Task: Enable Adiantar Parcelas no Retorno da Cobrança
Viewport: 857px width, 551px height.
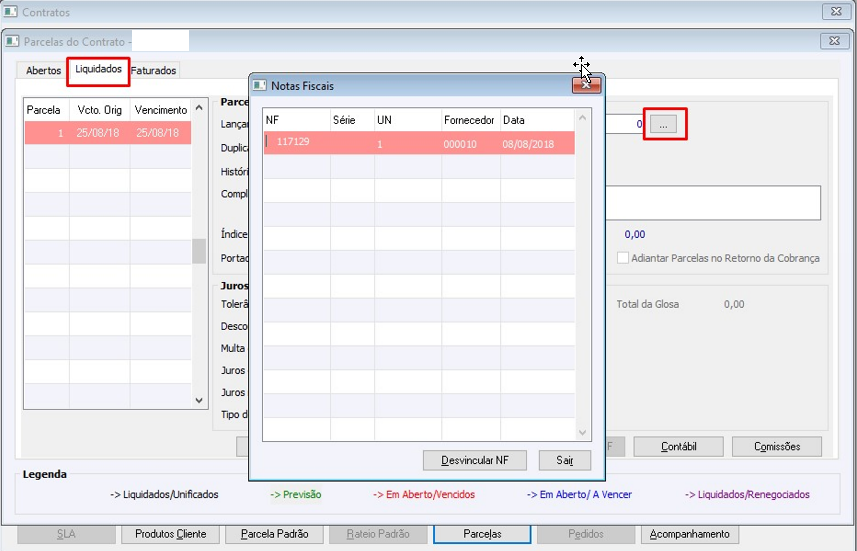Action: pos(623,258)
